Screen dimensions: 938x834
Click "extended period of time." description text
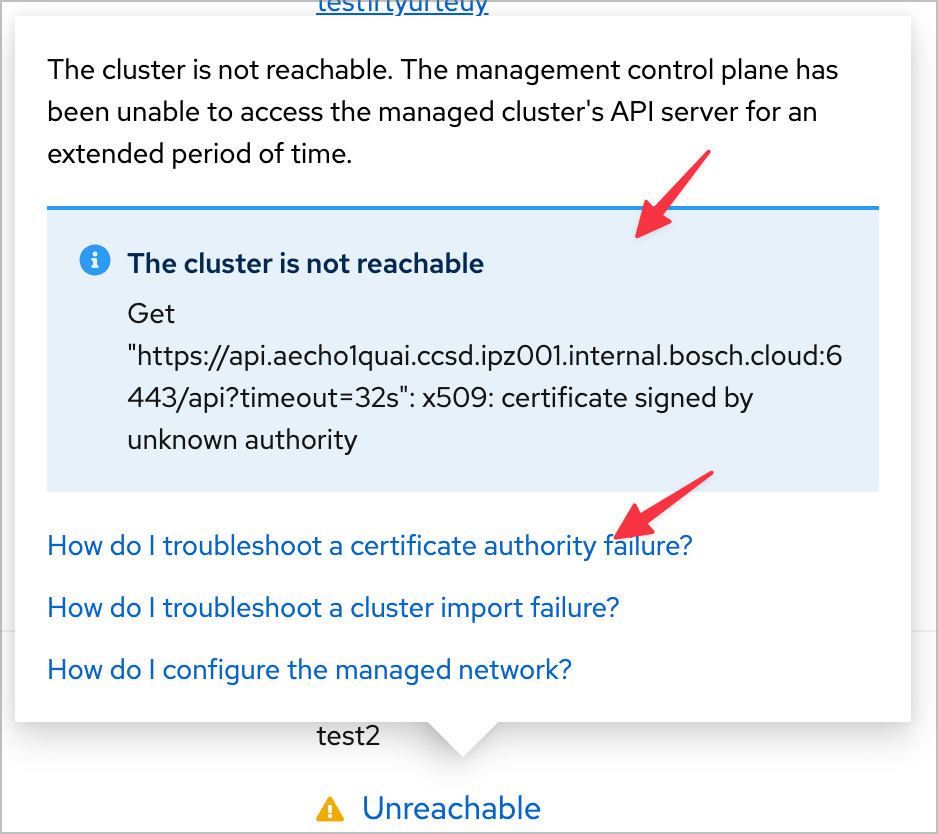(x=199, y=155)
